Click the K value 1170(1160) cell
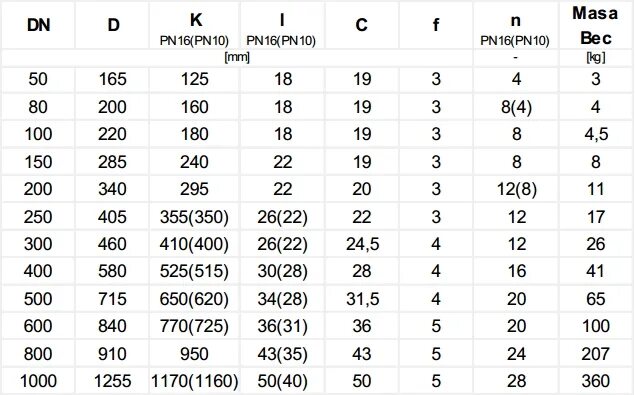The width and height of the screenshot is (635, 395). tap(195, 381)
